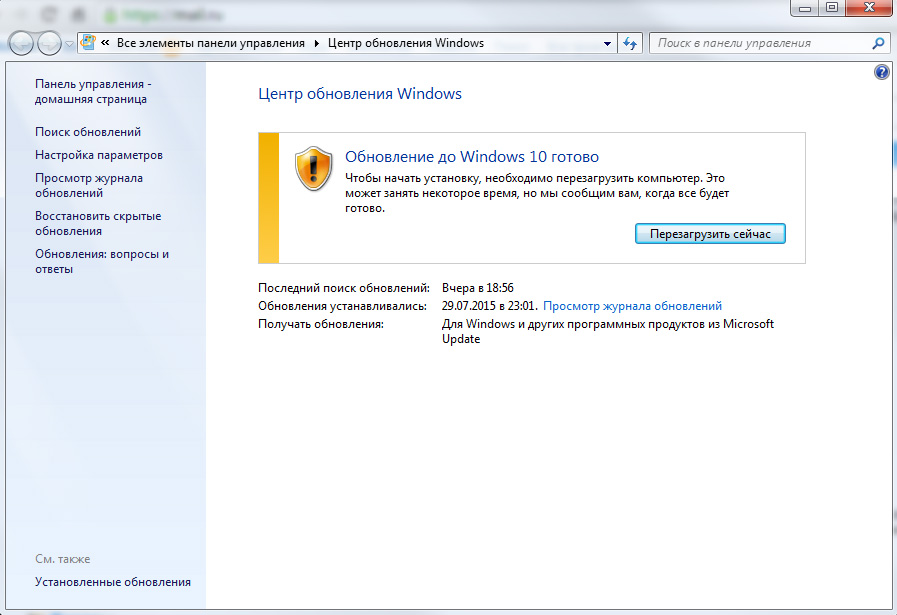
Task: Maximize the window
Action: (x=832, y=7)
